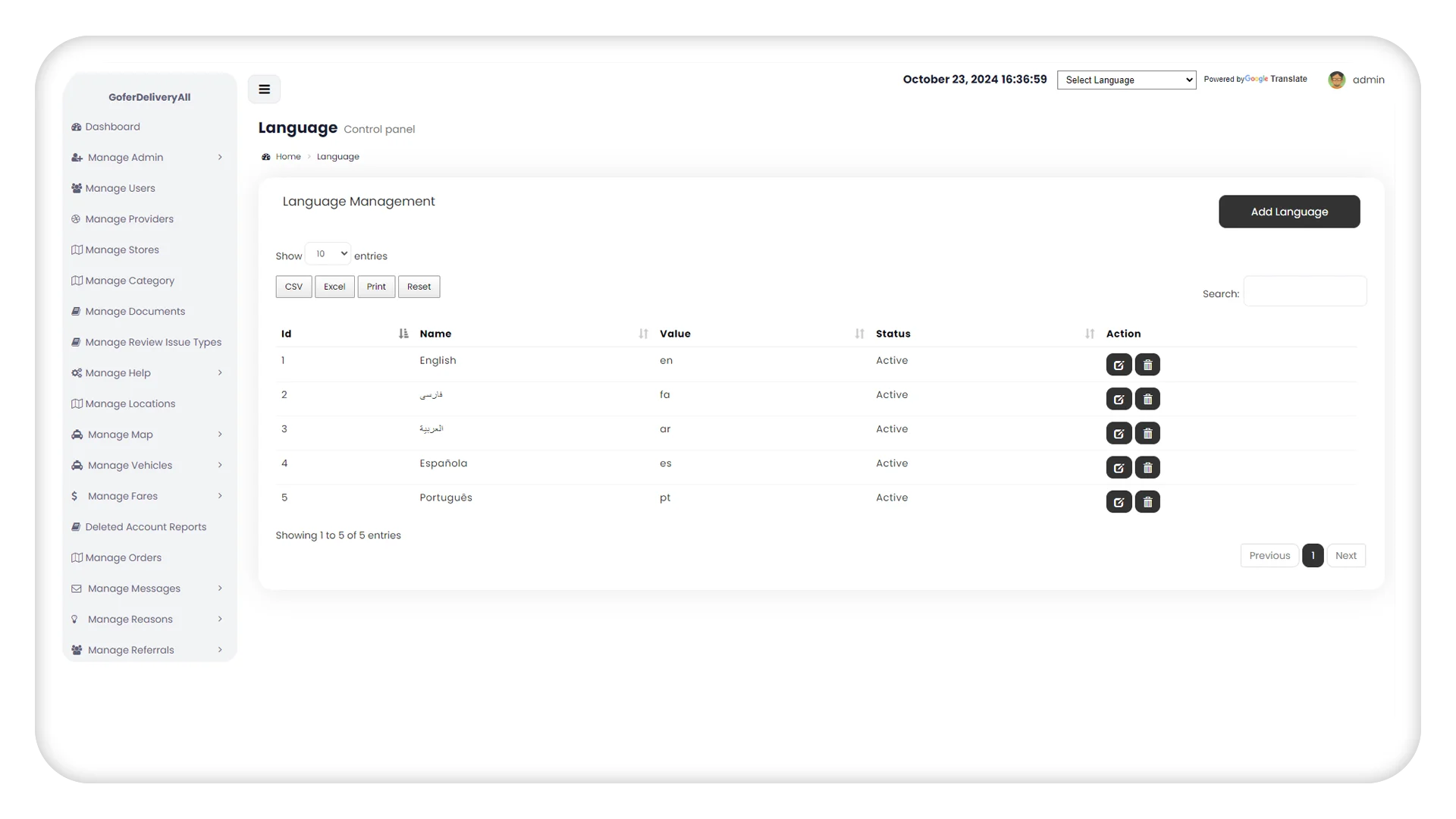
Task: Select language from Google Translate dropdown
Action: [1126, 79]
